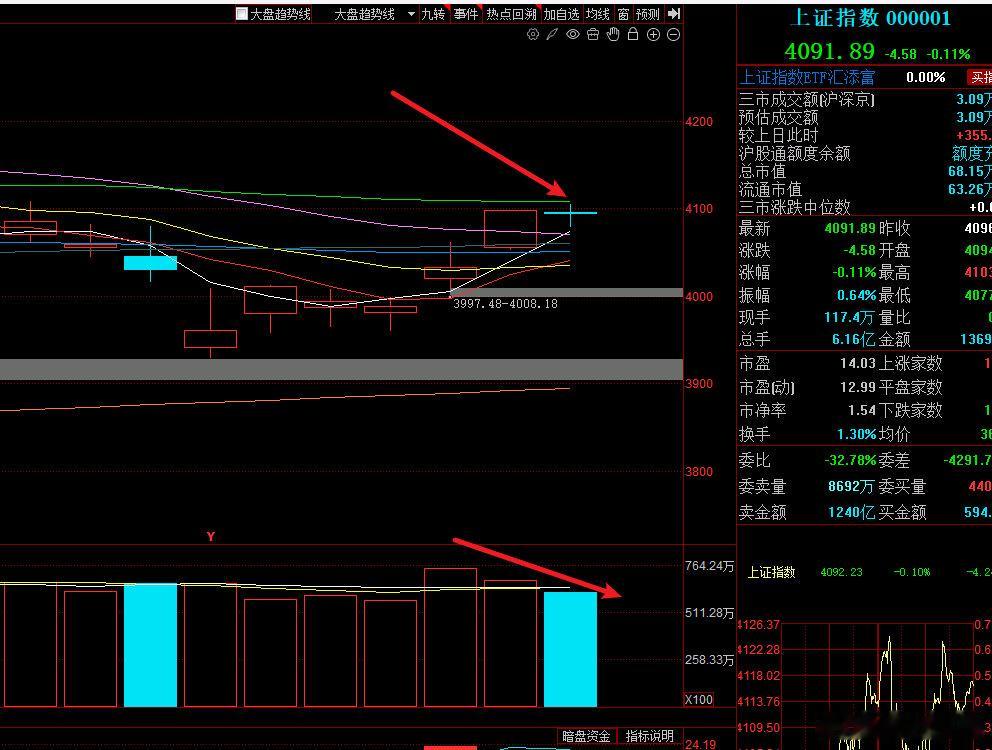Click the 委比 value -32.78%
This screenshot has width=992, height=750.
pos(850,460)
